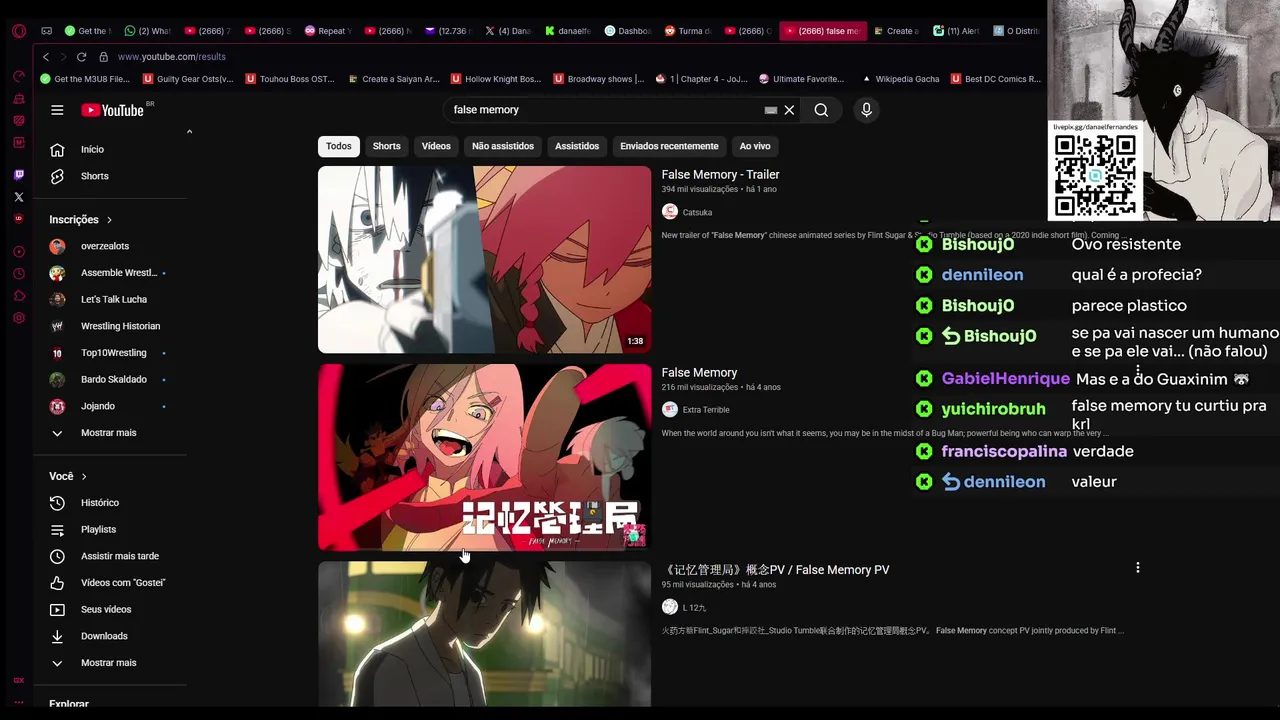The width and height of the screenshot is (1280, 720).
Task: Switch to the Turma browser tab
Action: pyautogui.click(x=689, y=31)
